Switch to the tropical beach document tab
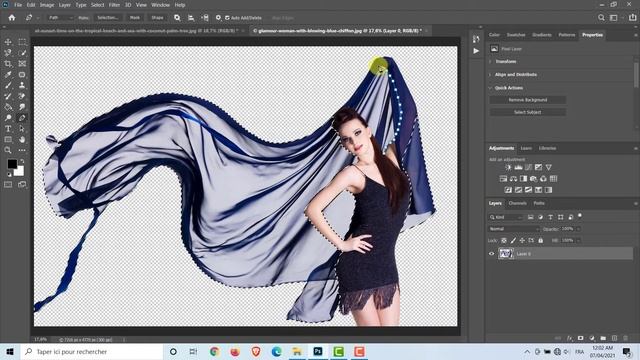The width and height of the screenshot is (640, 360). [139, 31]
